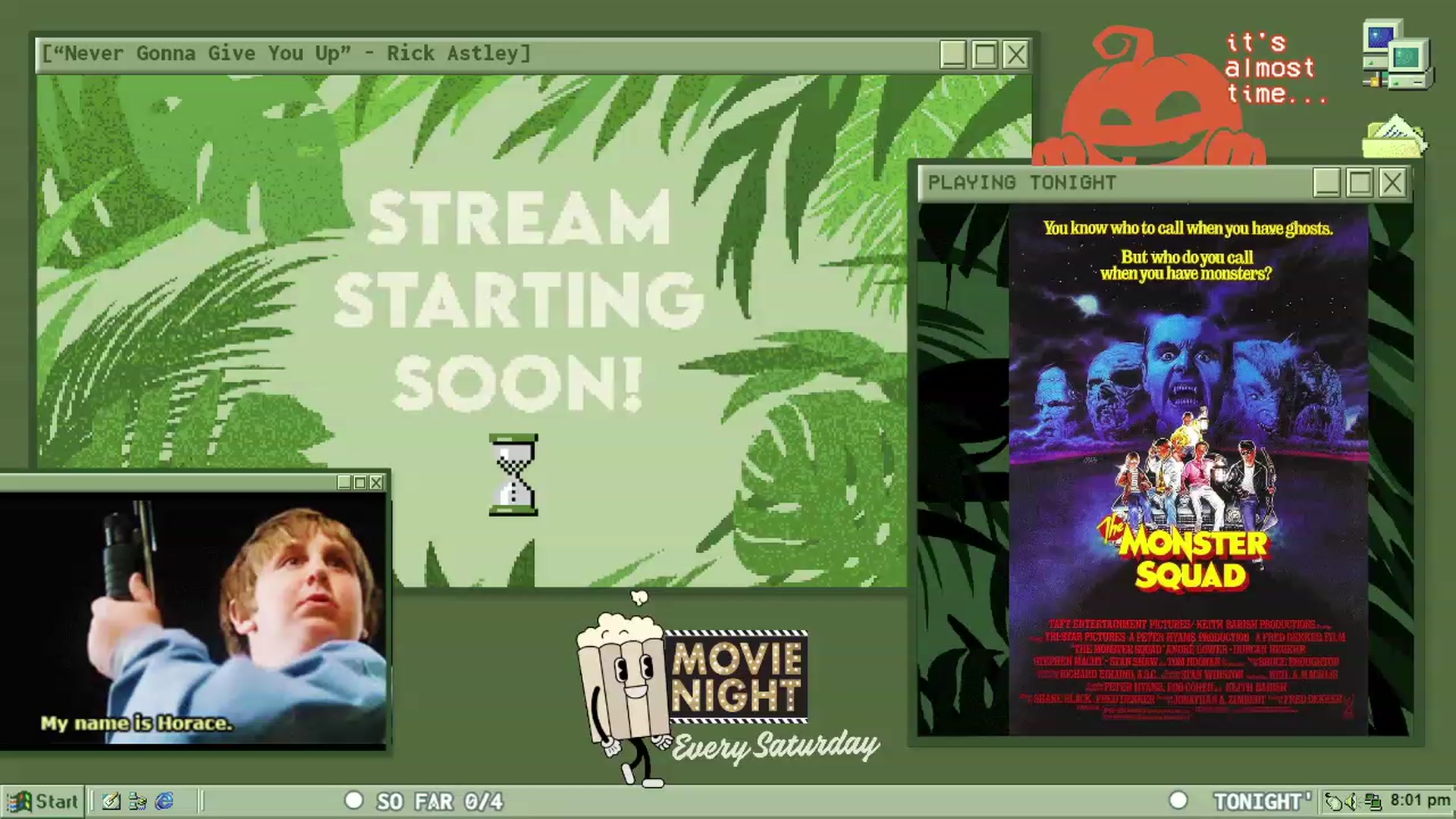Maximize the PLAYING TONIGHT window

point(1360,183)
